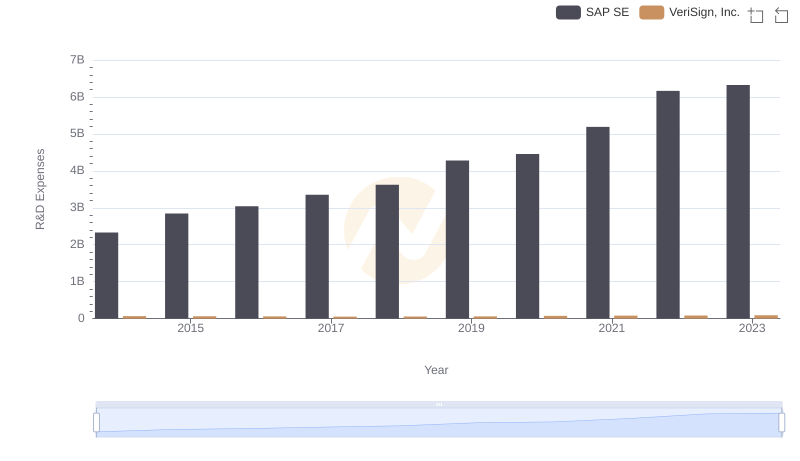The image size is (800, 461).
Task: Click the 0 y-axis label
Action: [81, 318]
